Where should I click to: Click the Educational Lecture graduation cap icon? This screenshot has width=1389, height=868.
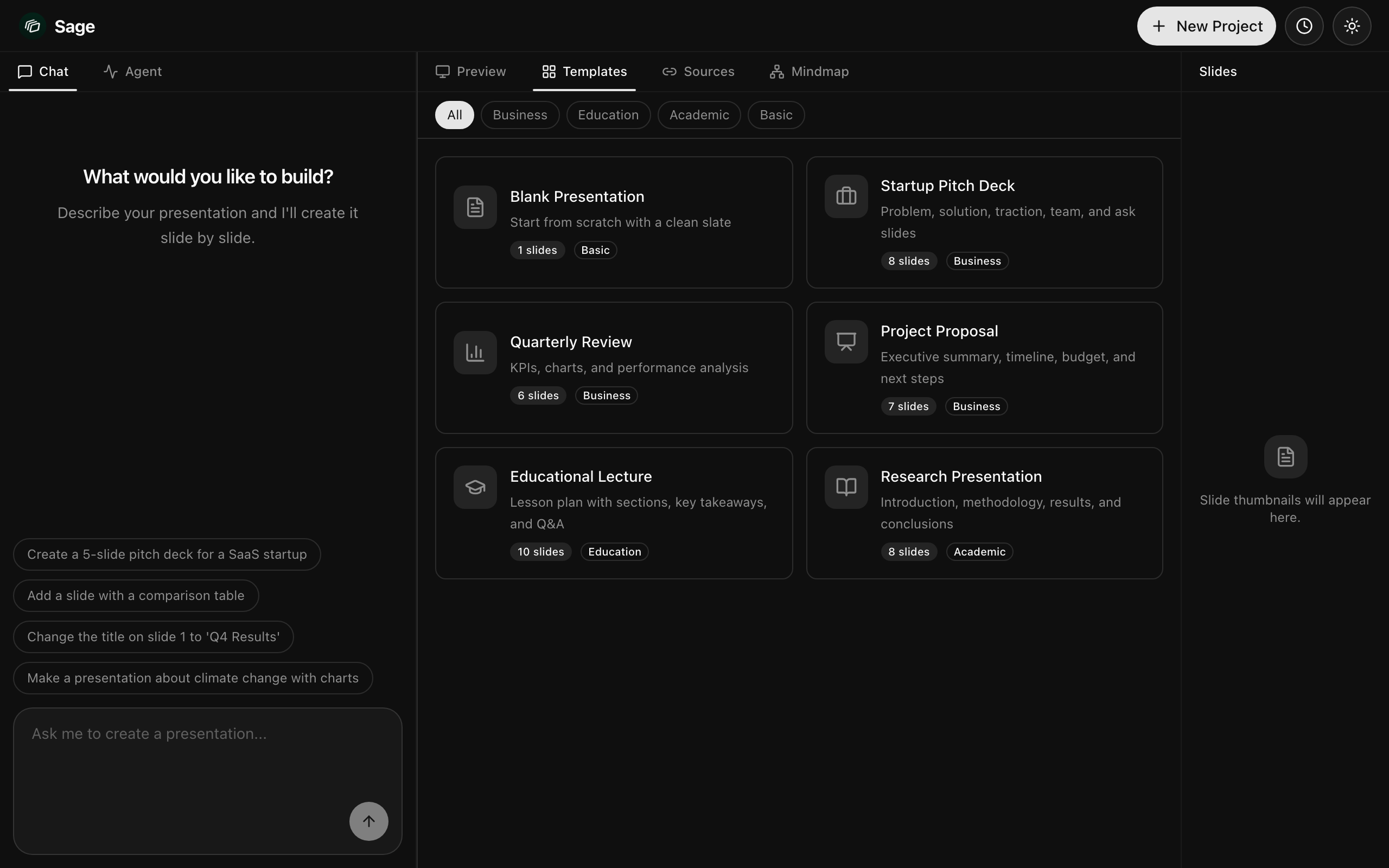pyautogui.click(x=475, y=487)
